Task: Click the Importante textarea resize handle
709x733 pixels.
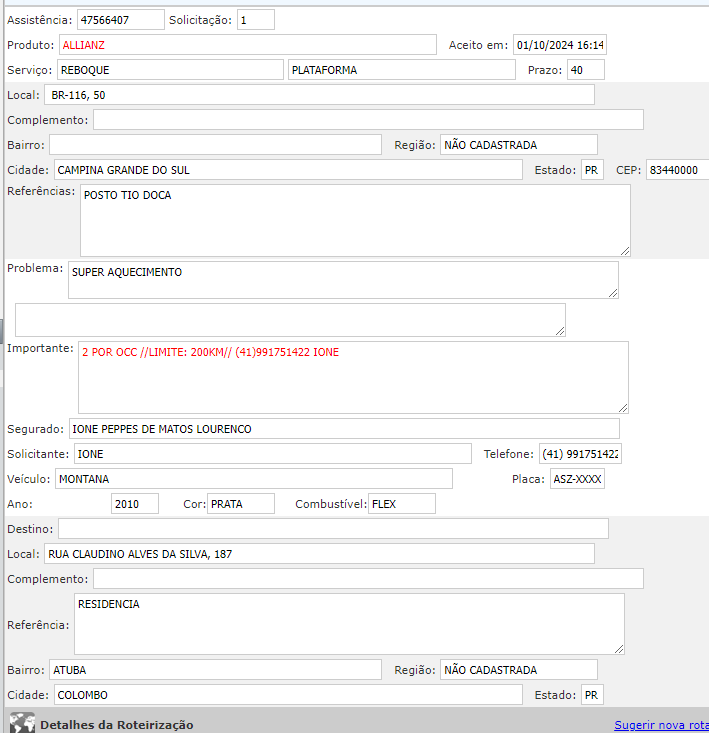Action: 623,408
